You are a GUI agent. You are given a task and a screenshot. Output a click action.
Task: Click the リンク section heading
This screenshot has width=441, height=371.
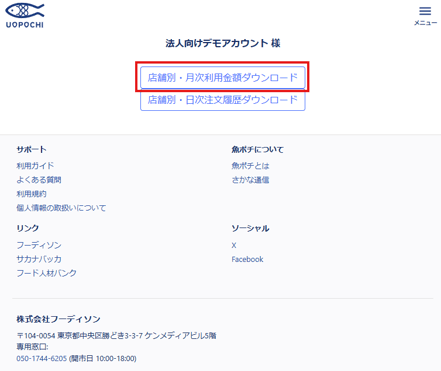pyautogui.click(x=28, y=228)
